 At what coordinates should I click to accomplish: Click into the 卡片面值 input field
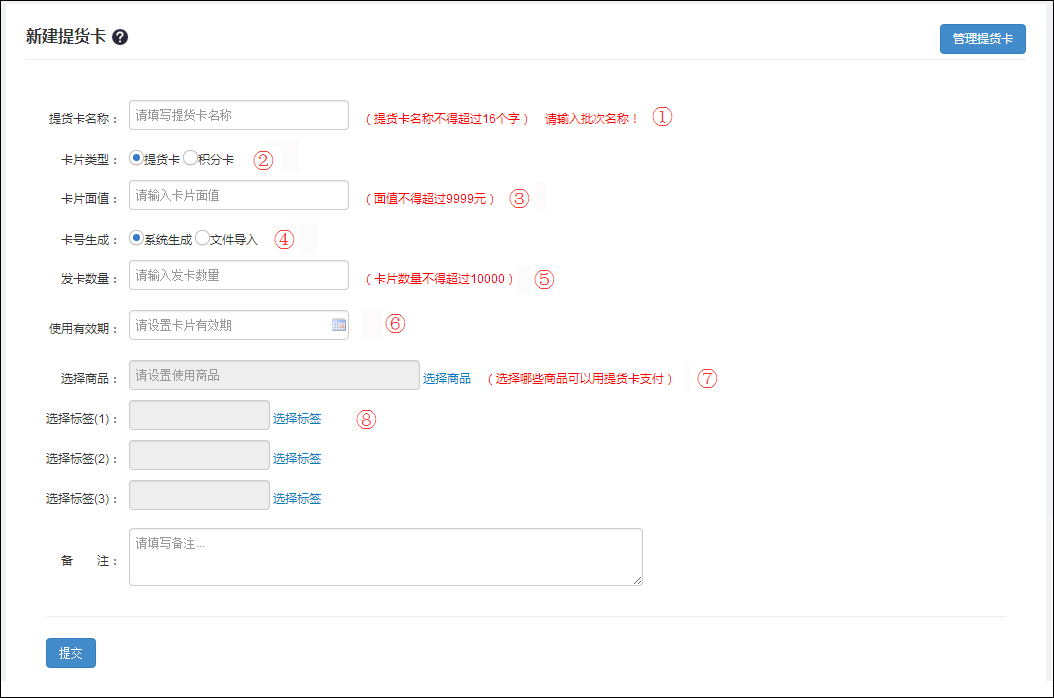[238, 196]
